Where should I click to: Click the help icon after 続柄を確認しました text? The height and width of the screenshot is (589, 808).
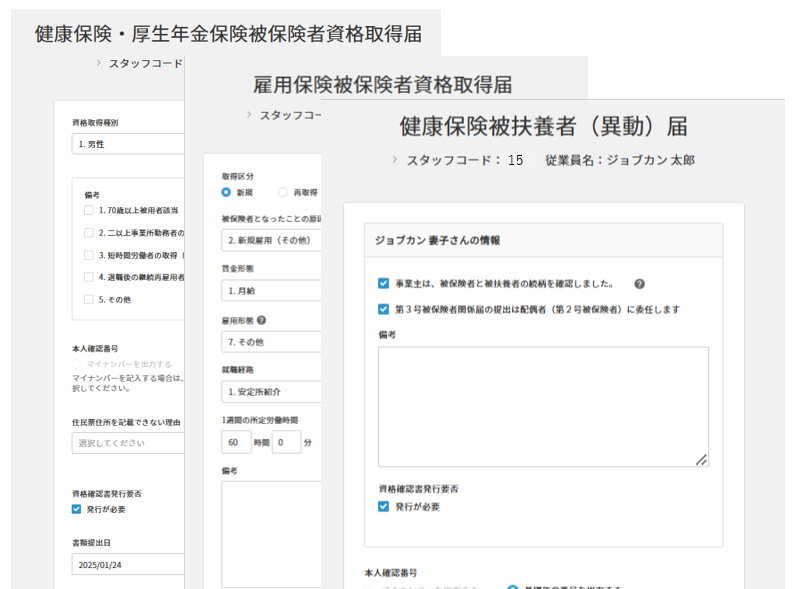(x=639, y=284)
